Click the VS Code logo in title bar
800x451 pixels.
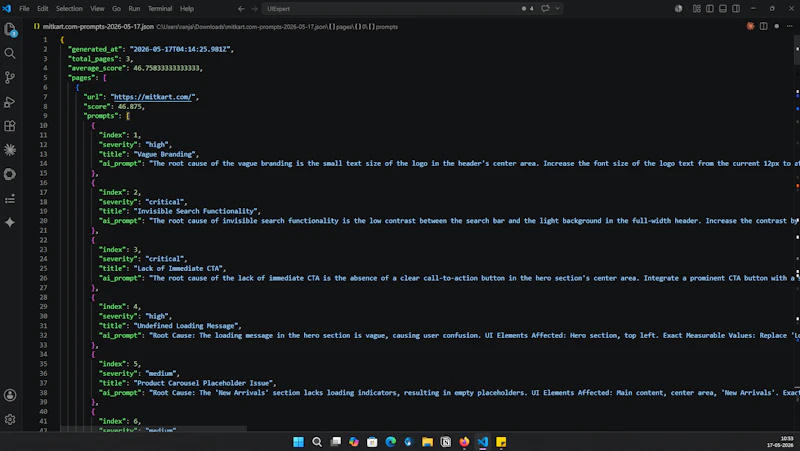tap(7, 8)
